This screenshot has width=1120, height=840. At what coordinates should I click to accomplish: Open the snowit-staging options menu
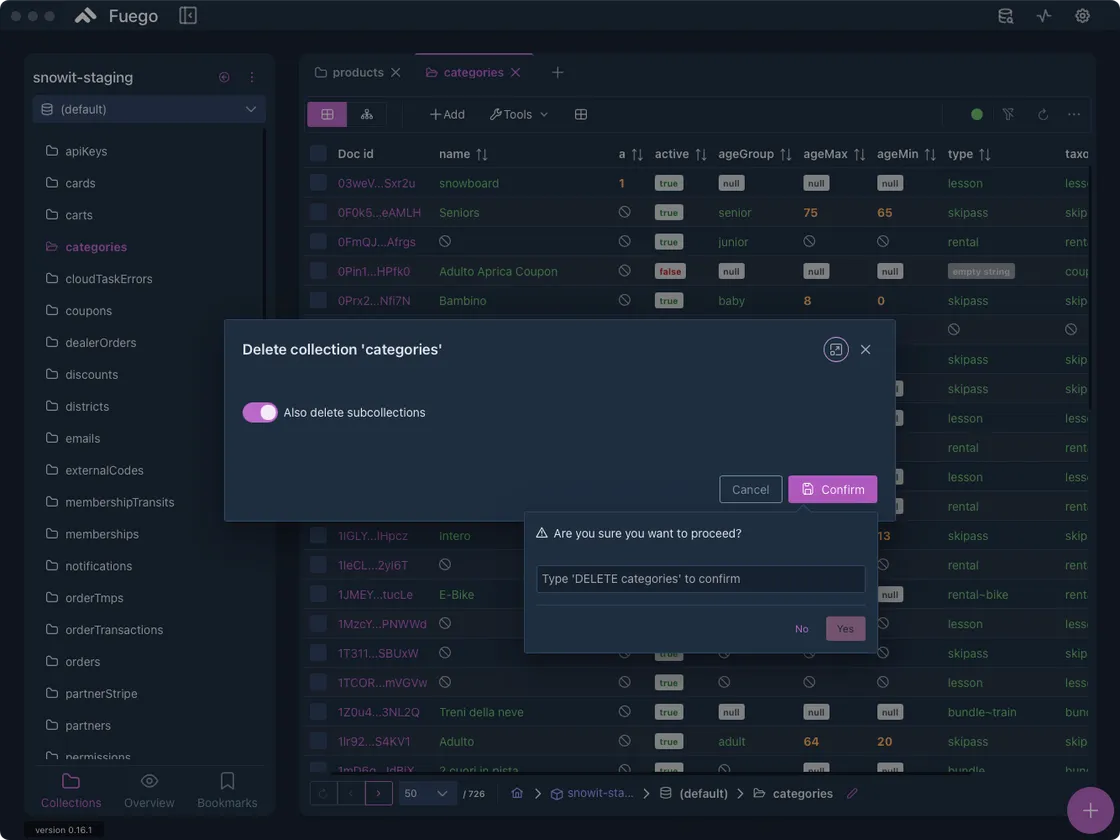(251, 77)
